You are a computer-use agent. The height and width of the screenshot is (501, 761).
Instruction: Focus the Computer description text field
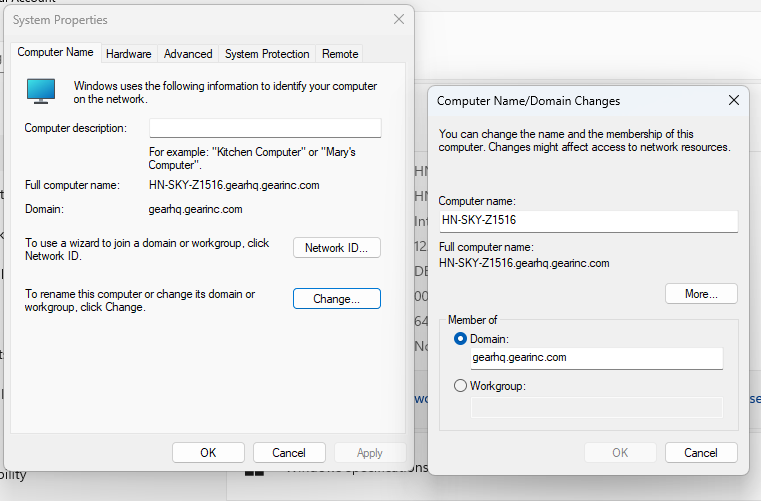point(265,128)
